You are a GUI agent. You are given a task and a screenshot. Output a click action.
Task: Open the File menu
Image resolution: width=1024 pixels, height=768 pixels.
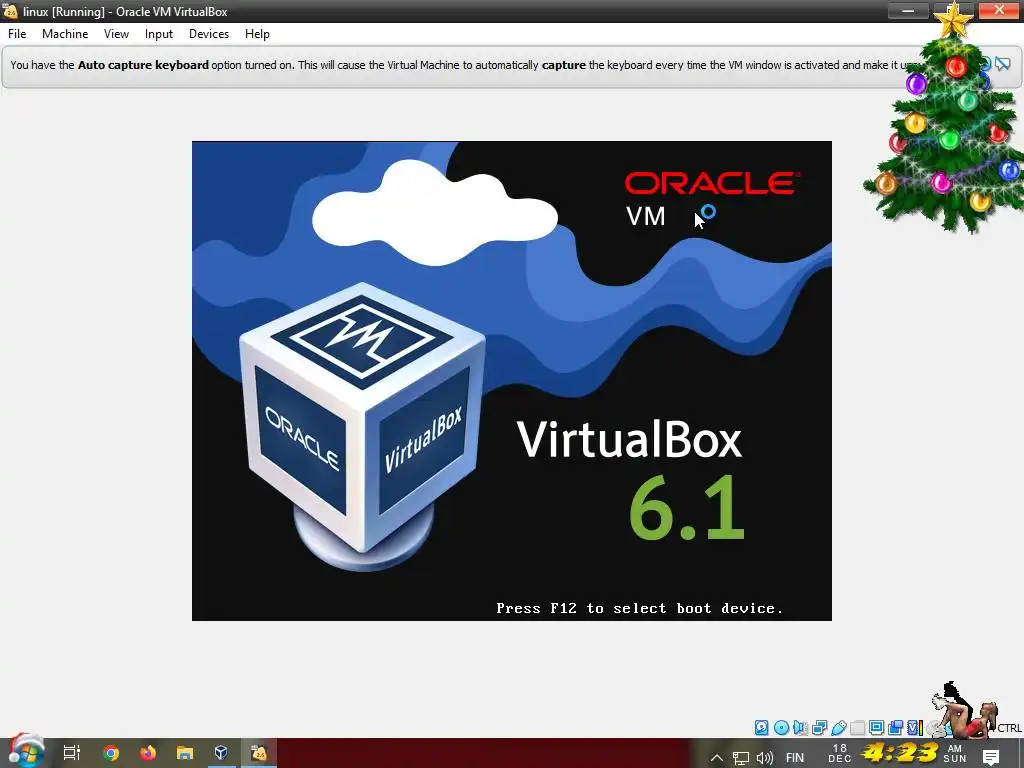pos(17,34)
